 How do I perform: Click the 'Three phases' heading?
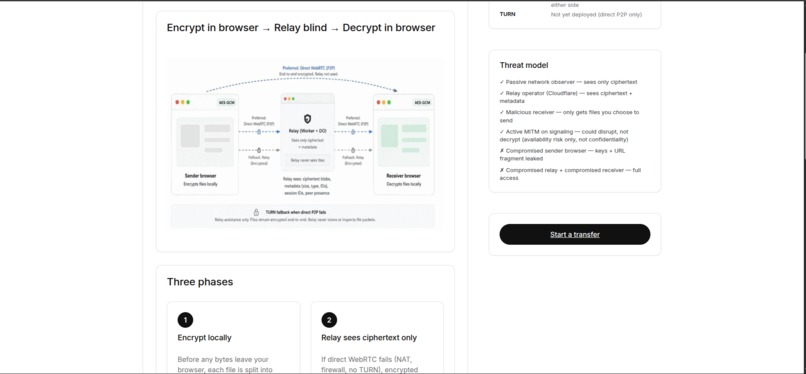coord(200,282)
